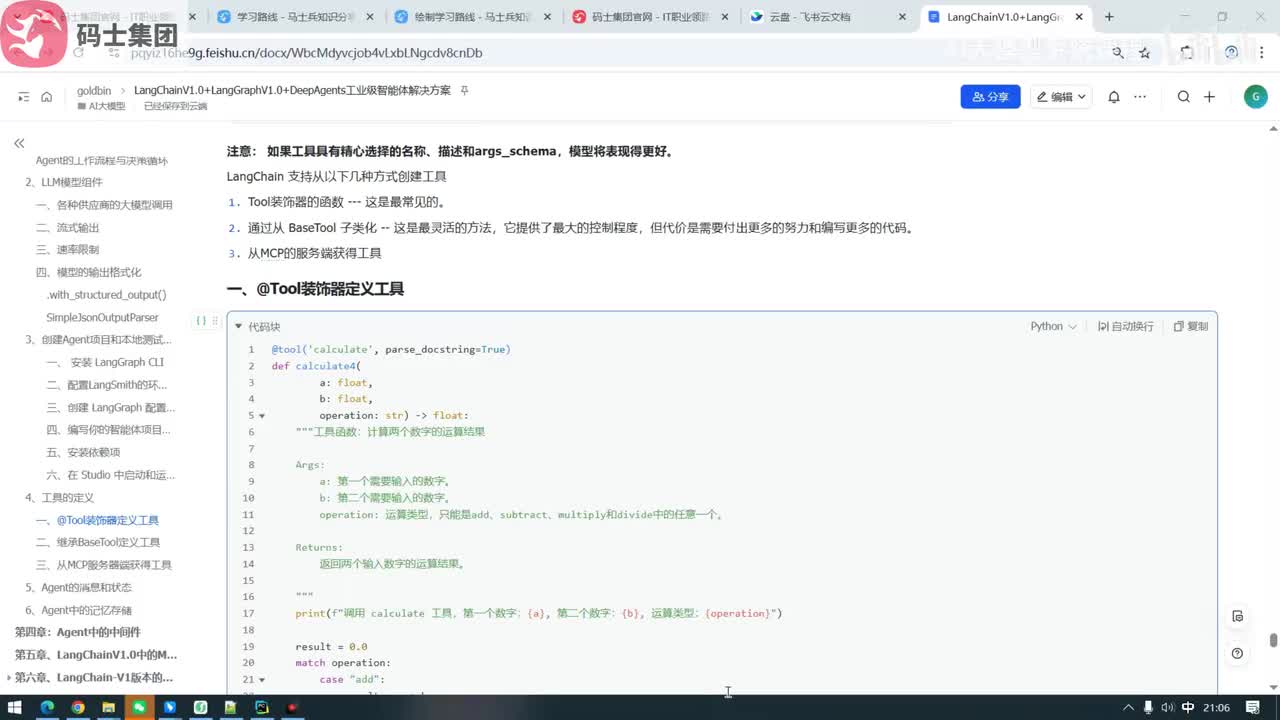Copy code with 复制 button
This screenshot has width=1280, height=720.
pos(1191,326)
